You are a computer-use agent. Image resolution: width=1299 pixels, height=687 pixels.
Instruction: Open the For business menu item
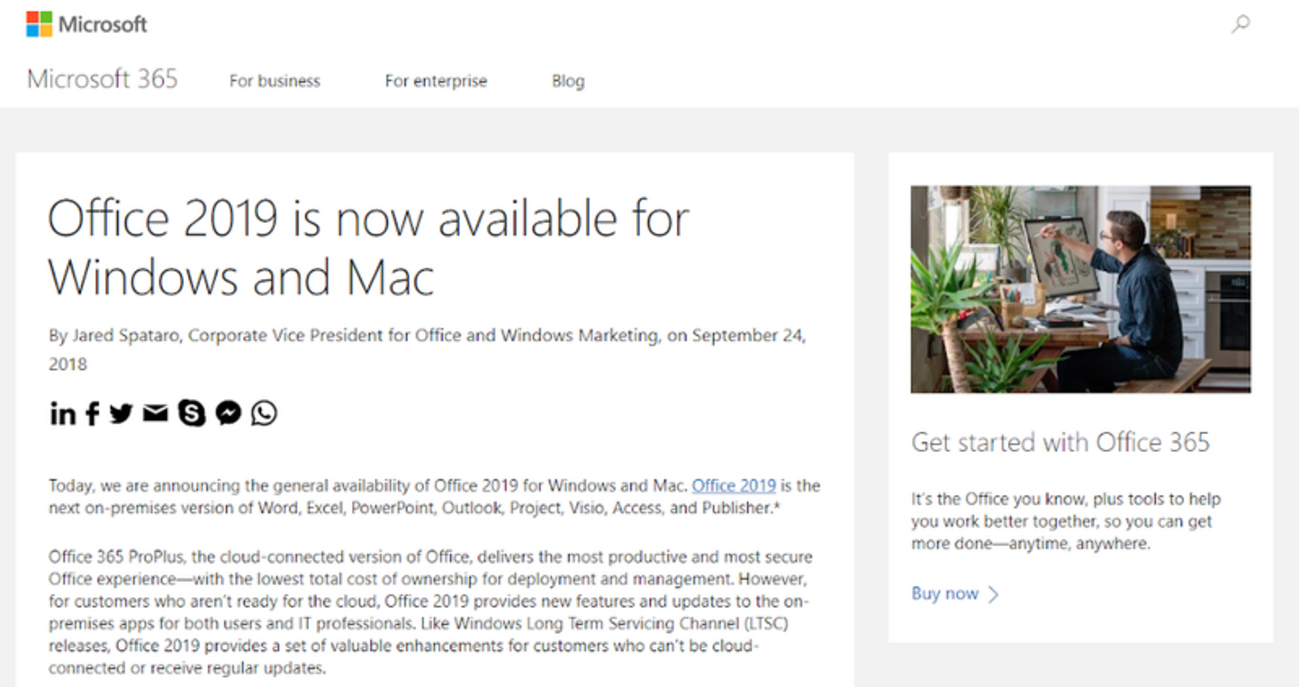tap(275, 81)
